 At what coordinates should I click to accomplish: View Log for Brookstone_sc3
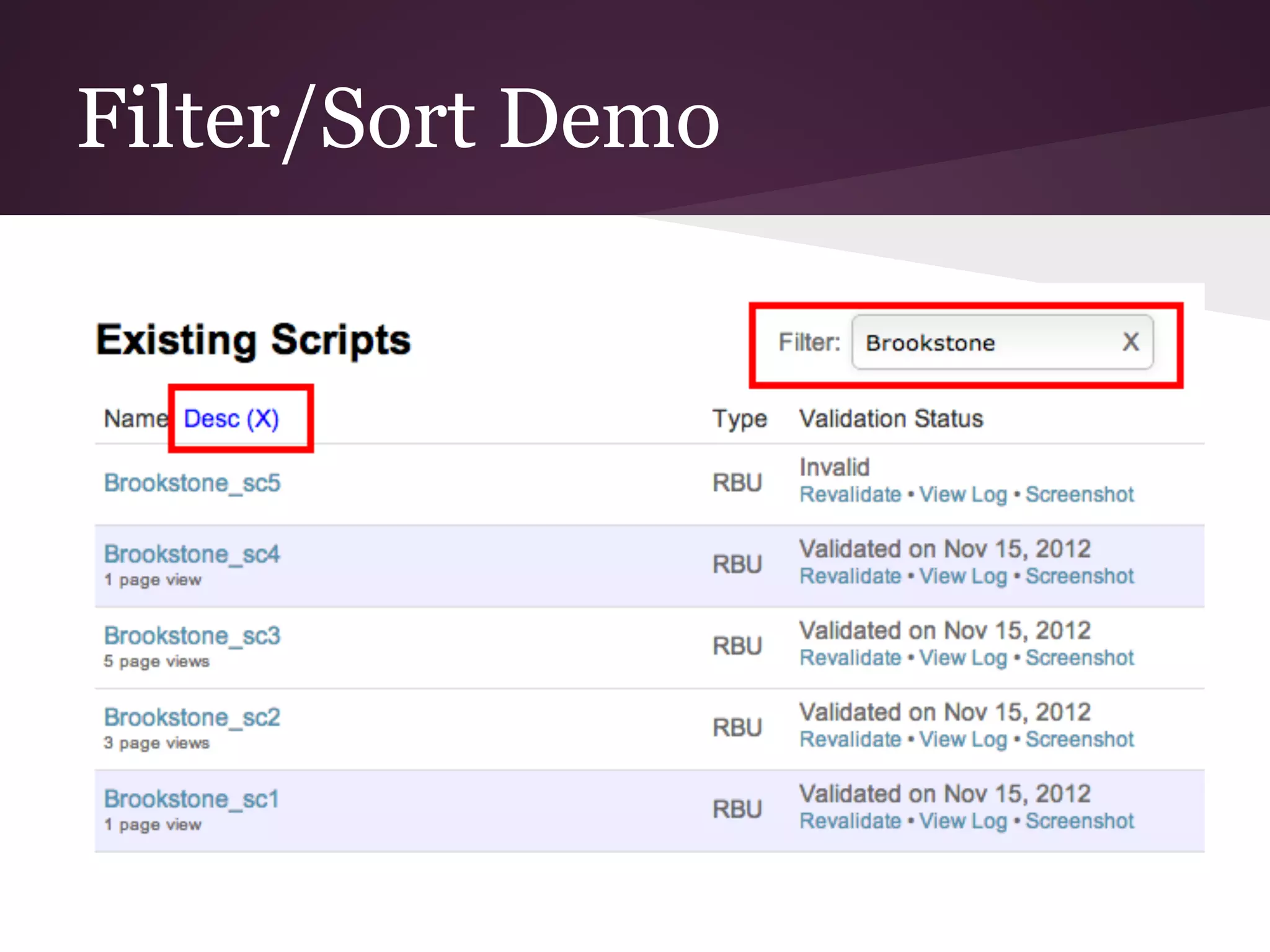click(963, 658)
